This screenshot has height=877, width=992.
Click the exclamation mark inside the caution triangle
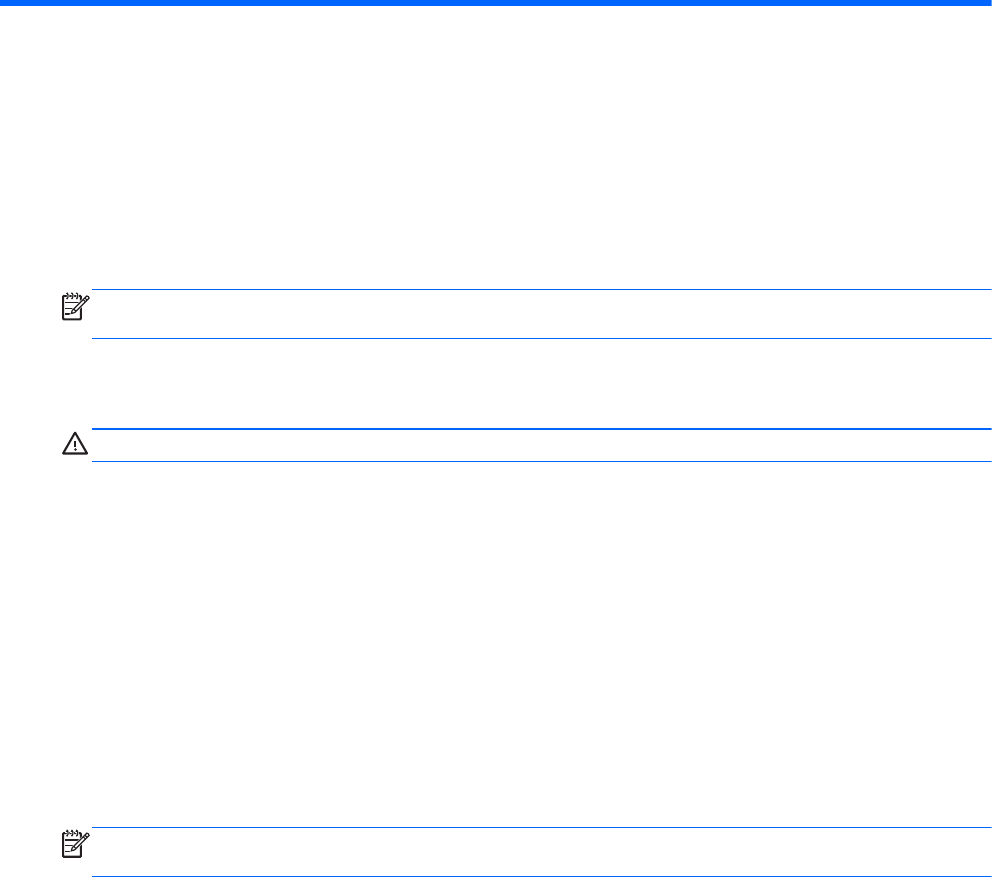(74, 447)
